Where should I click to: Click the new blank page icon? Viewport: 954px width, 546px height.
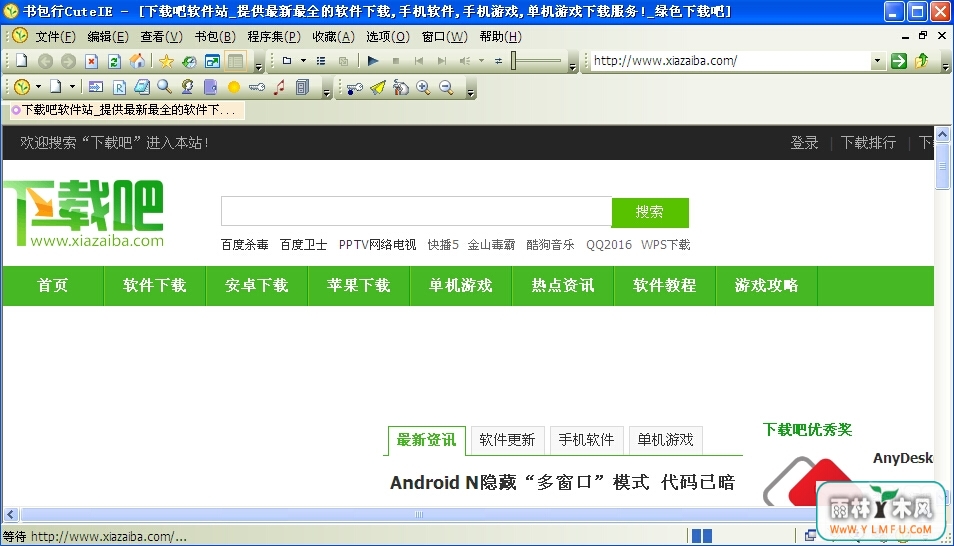click(x=22, y=61)
